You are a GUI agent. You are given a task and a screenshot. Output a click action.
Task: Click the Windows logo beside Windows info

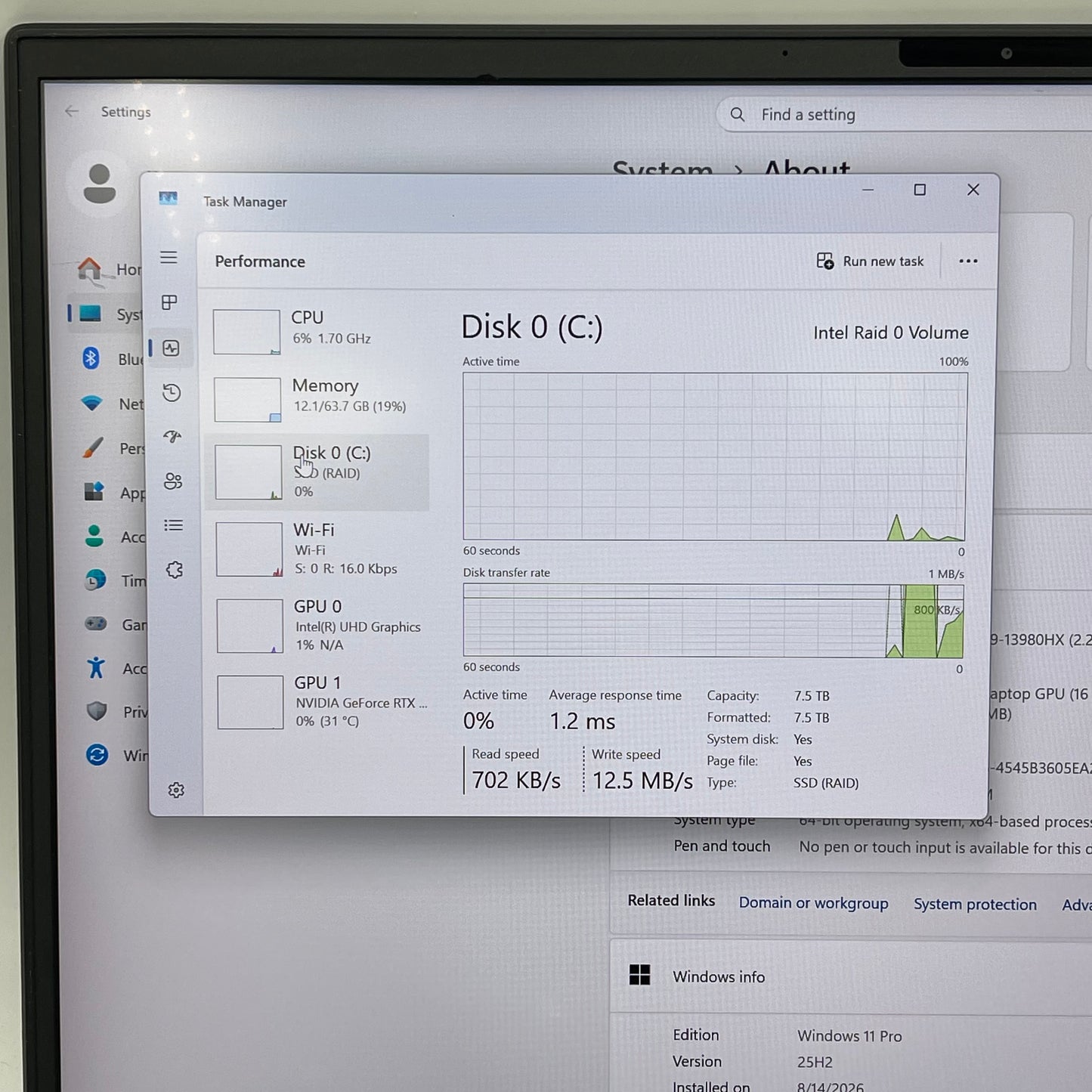pos(639,975)
